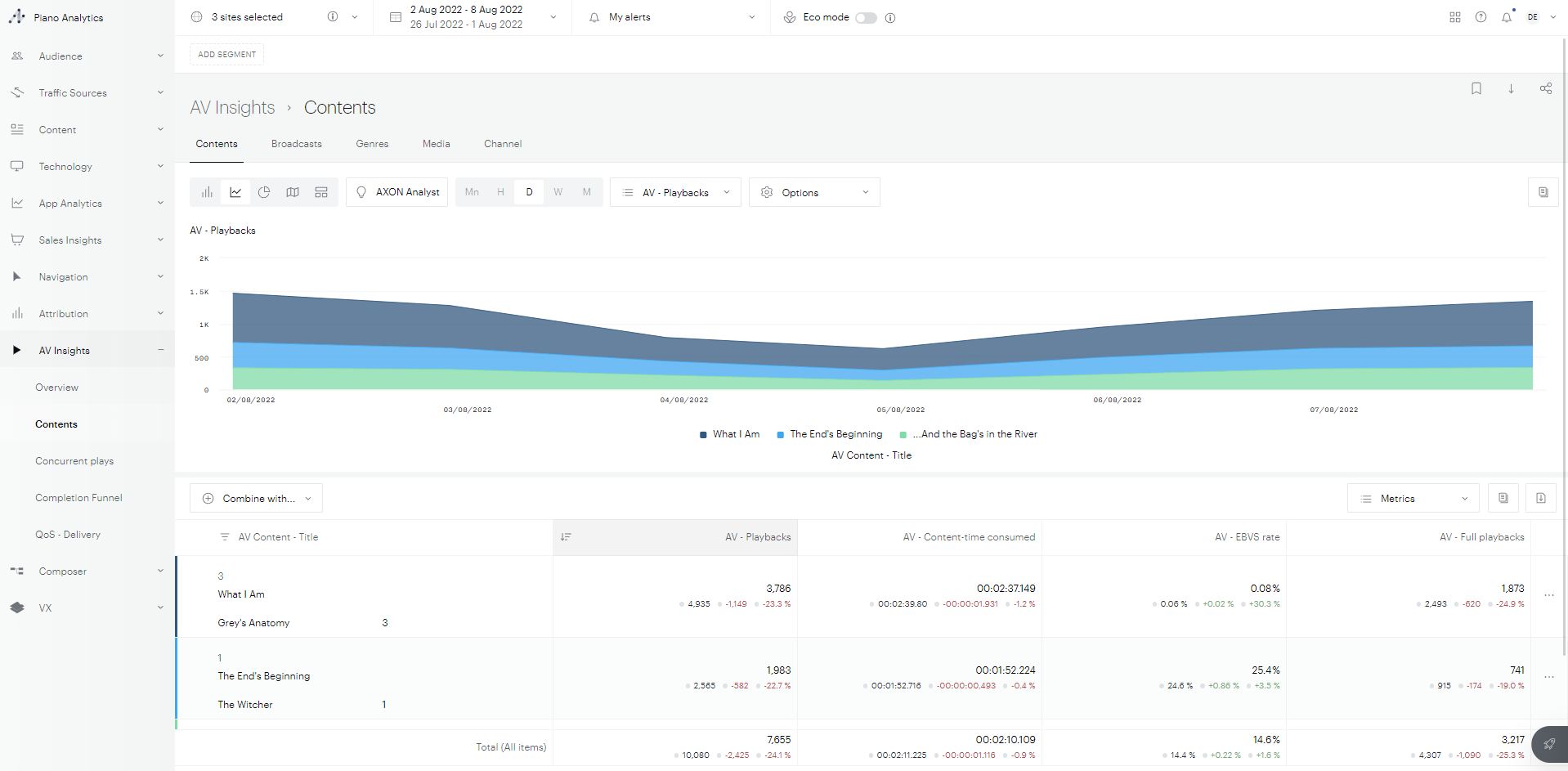Open the share icon
The image size is (1568, 771).
coord(1545,88)
